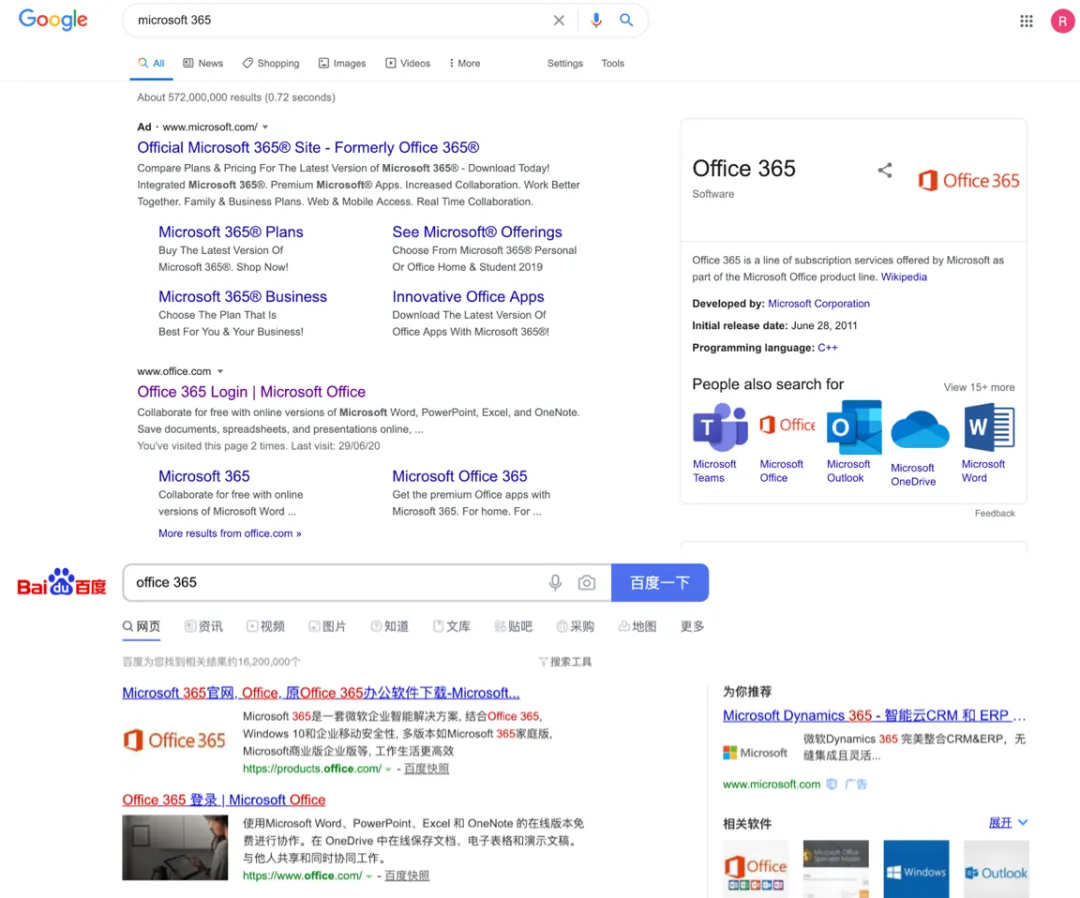Start Google voice search microphone
The height and width of the screenshot is (898, 1080).
pyautogui.click(x=596, y=20)
